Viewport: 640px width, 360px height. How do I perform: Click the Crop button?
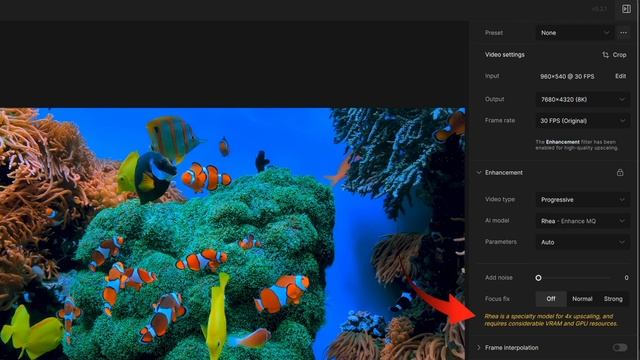tap(614, 55)
